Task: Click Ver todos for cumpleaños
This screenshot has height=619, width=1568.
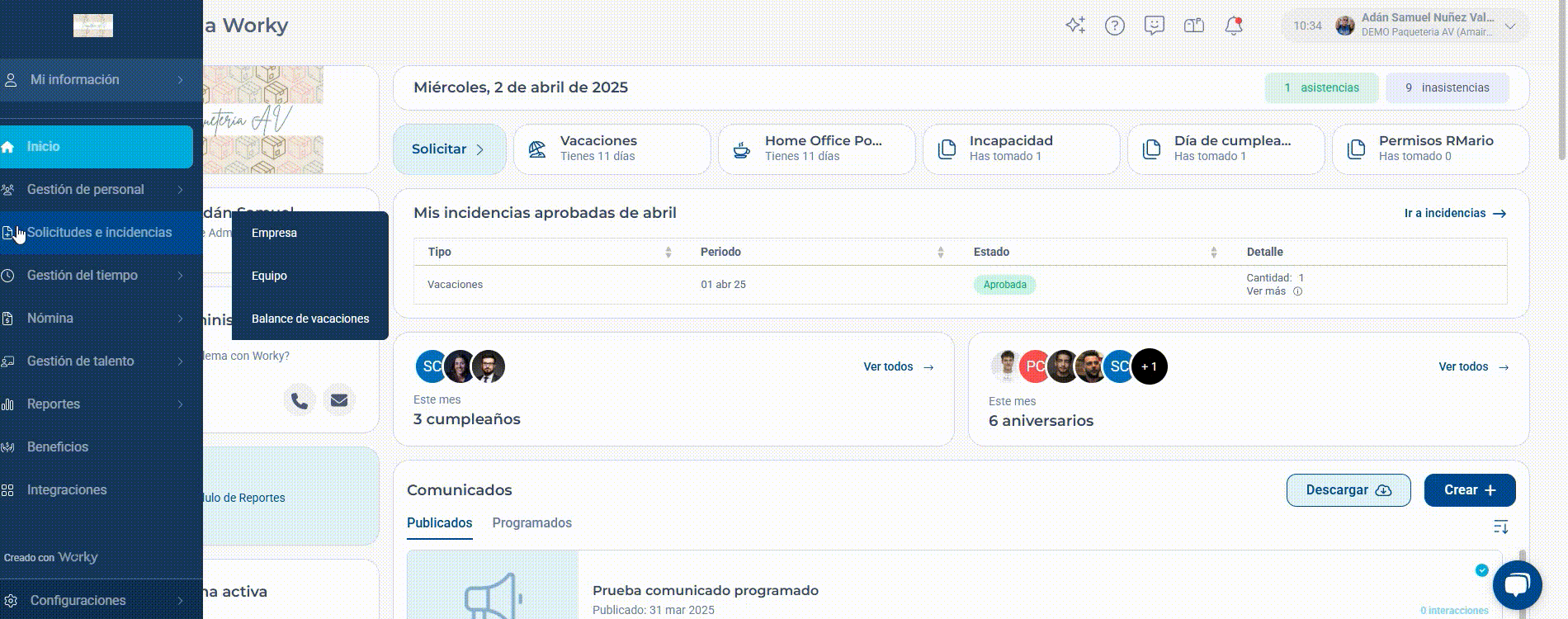Action: pos(899,366)
